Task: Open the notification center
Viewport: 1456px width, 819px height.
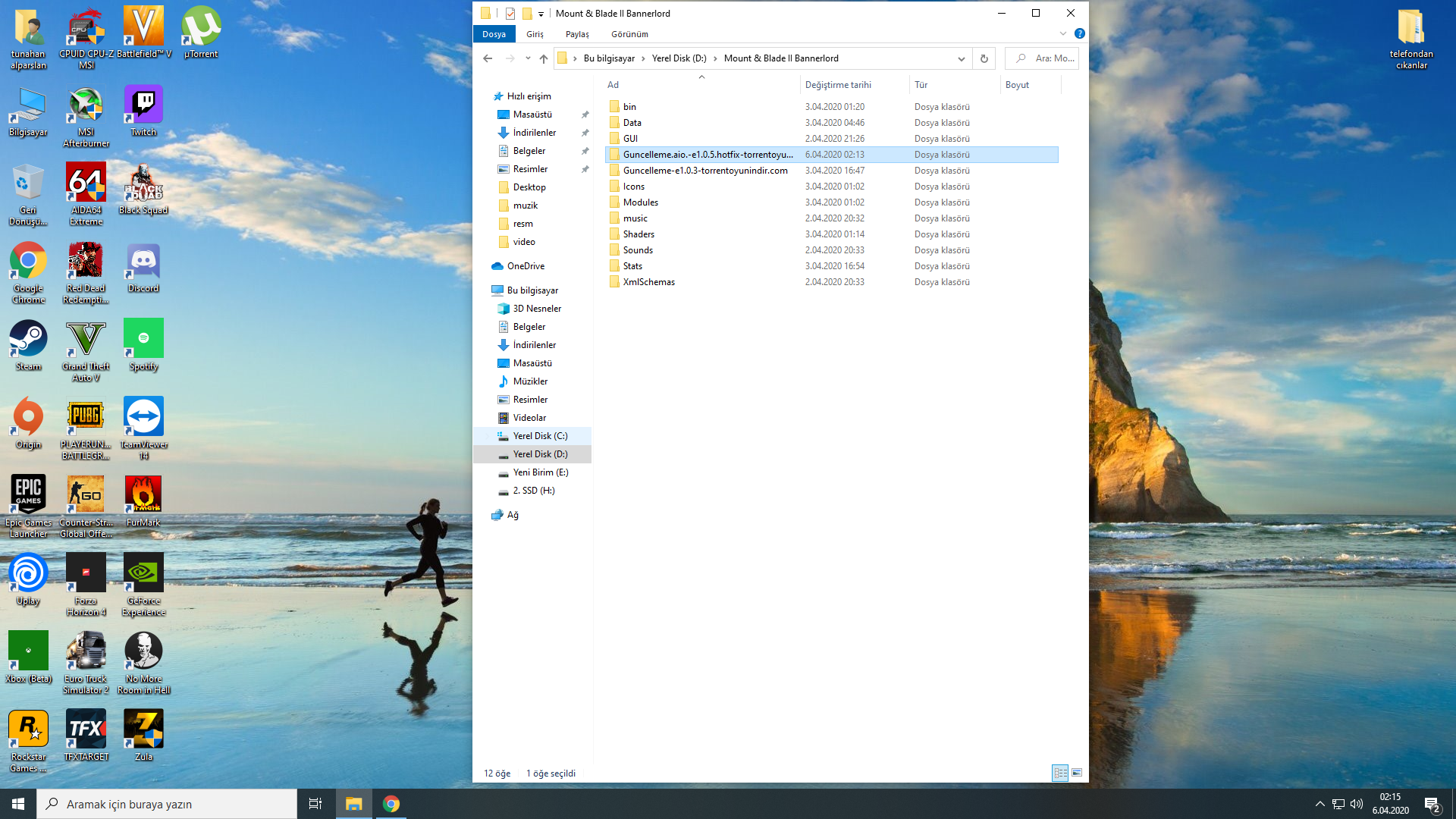Action: point(1432,804)
